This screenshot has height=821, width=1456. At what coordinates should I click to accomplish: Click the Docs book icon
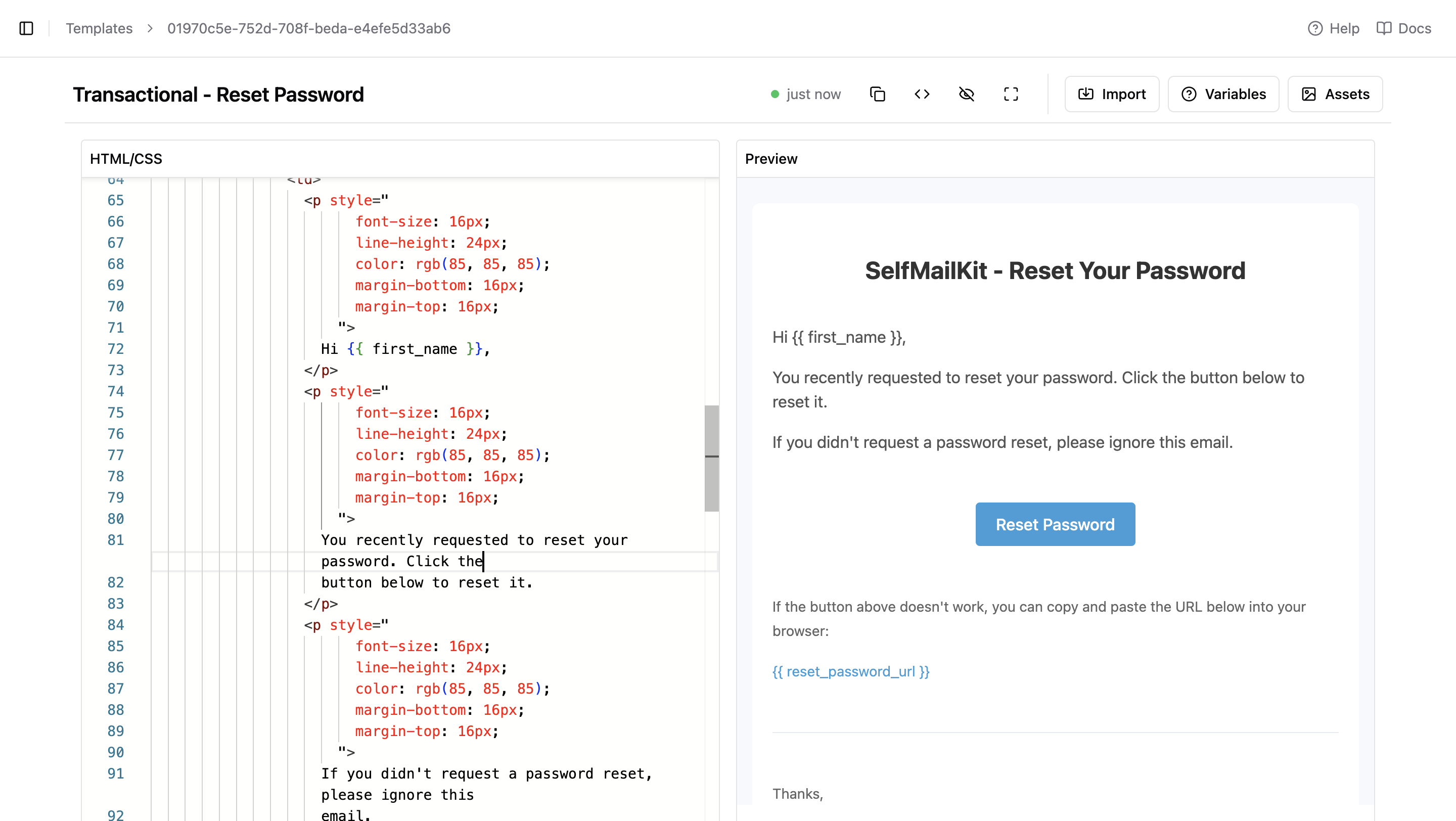[1384, 28]
